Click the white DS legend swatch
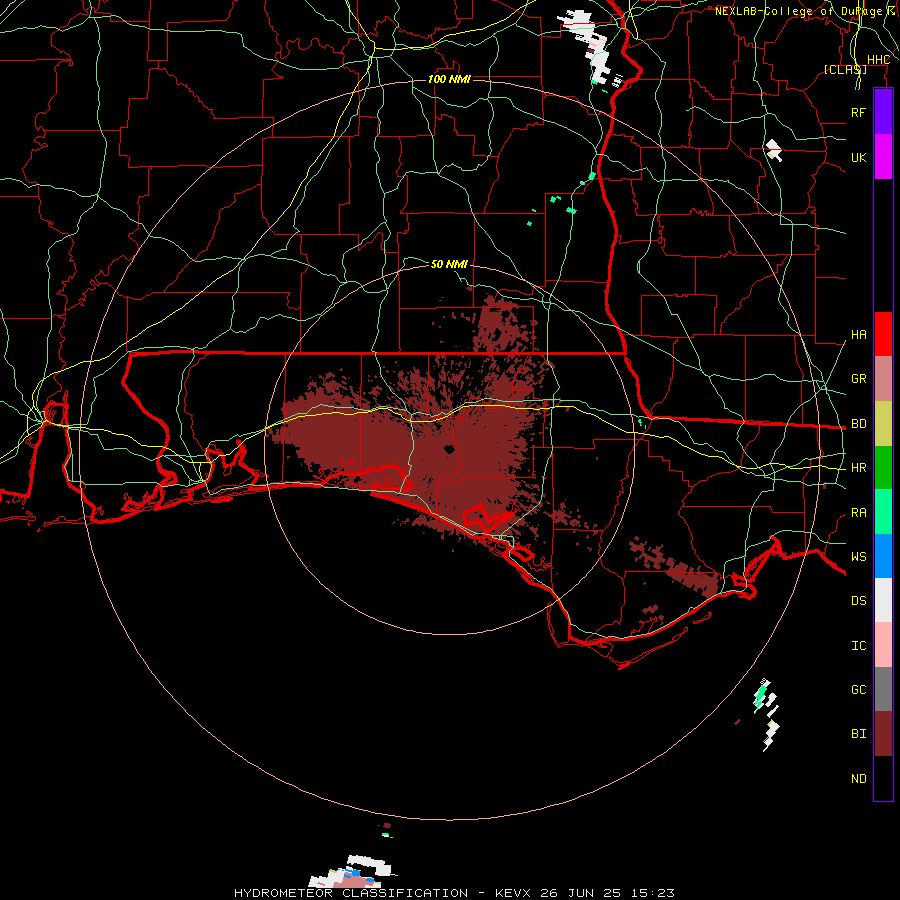This screenshot has height=900, width=900. (883, 600)
